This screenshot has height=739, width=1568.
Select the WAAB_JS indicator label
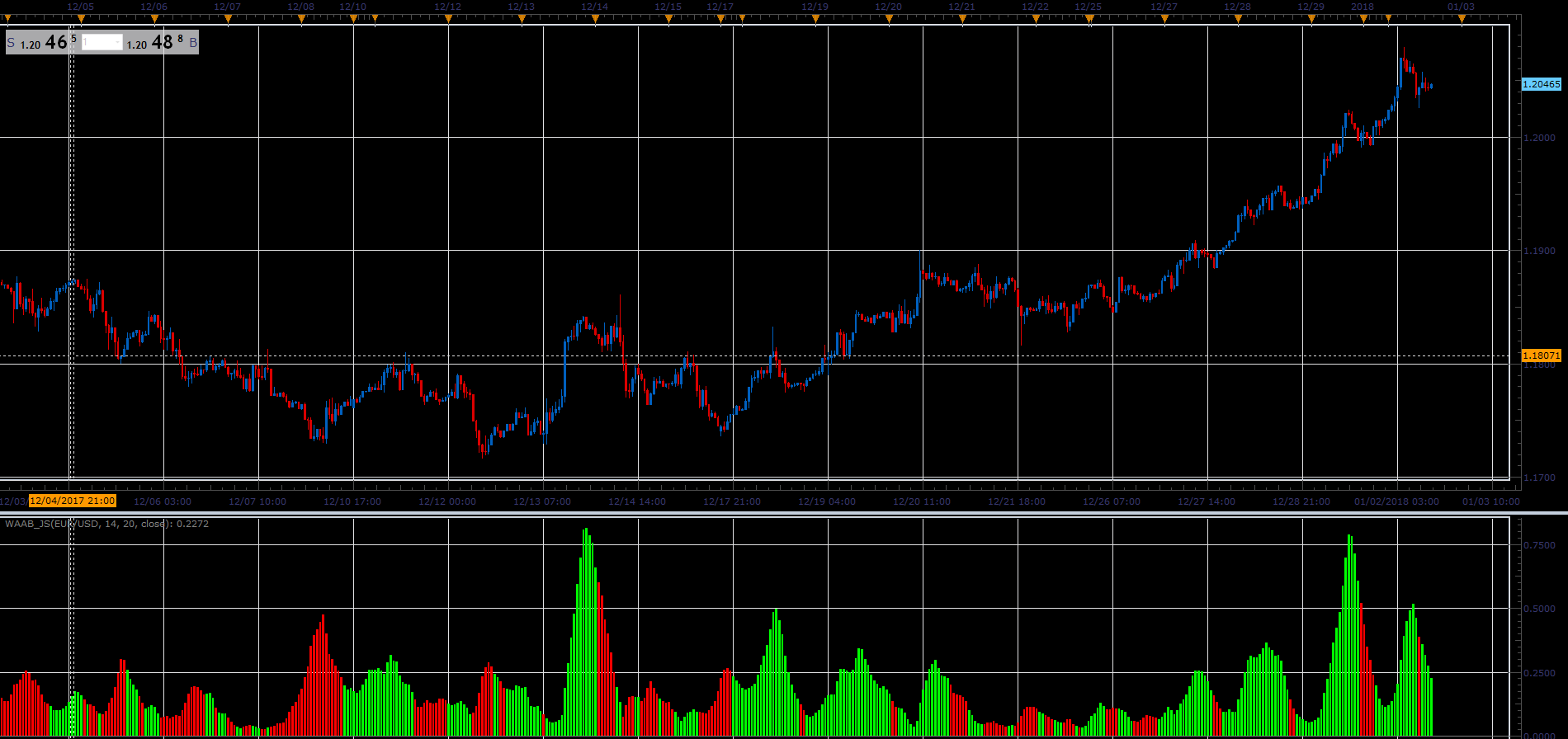[x=106, y=524]
